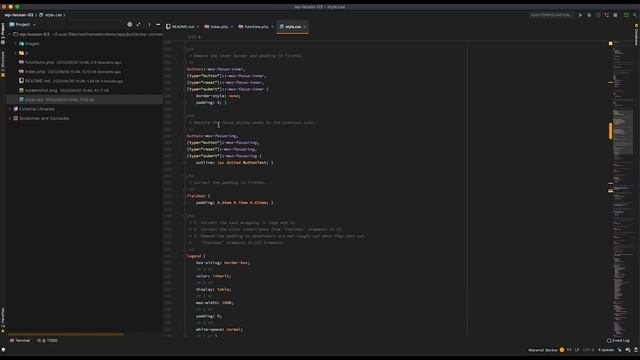Viewport: 640px width, 360px height.
Task: Select README.md in project tree
Action: pyautogui.click(x=38, y=81)
